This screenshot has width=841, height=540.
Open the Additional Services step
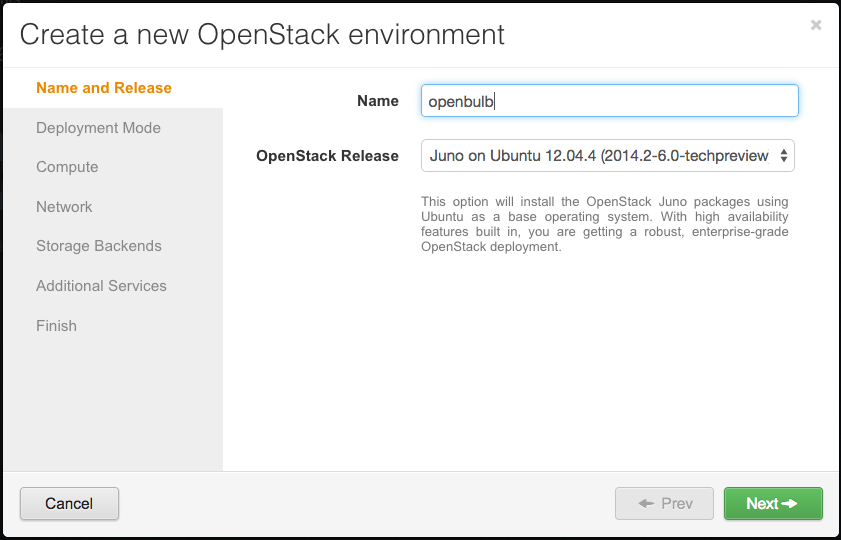[x=101, y=286]
